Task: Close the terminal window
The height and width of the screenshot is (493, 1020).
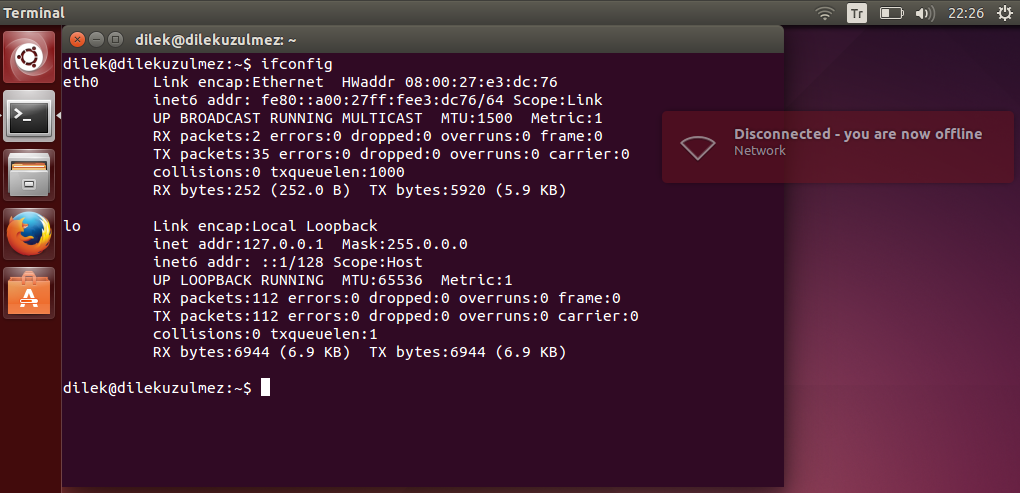Action: click(77, 39)
